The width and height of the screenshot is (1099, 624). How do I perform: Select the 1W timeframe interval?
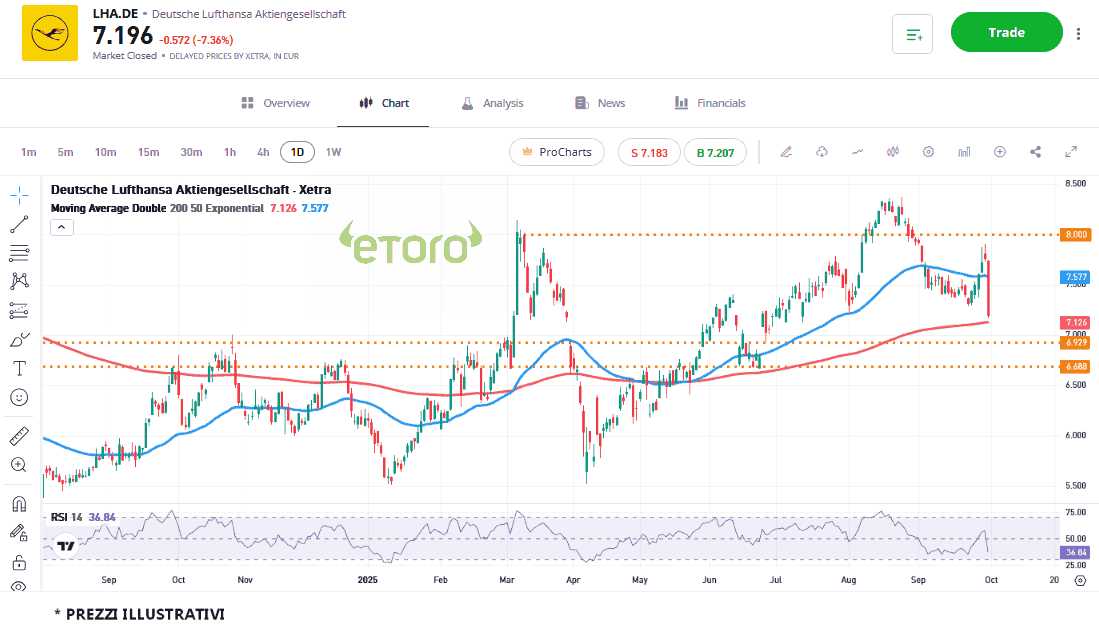[x=333, y=152]
